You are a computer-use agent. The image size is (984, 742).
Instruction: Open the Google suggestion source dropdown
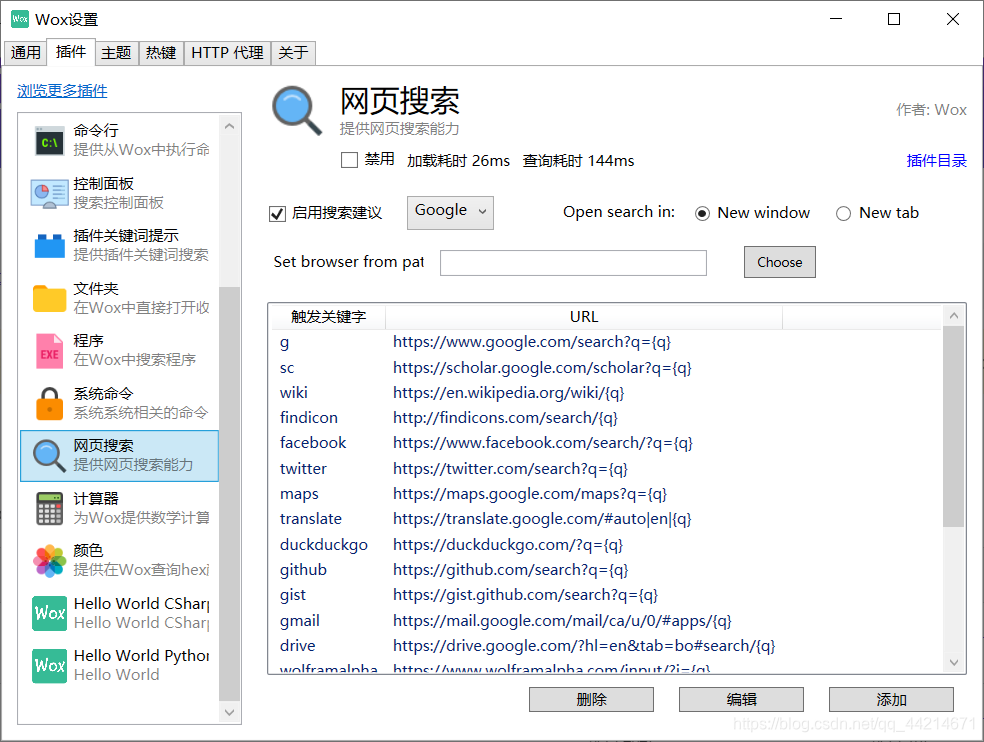pyautogui.click(x=450, y=212)
